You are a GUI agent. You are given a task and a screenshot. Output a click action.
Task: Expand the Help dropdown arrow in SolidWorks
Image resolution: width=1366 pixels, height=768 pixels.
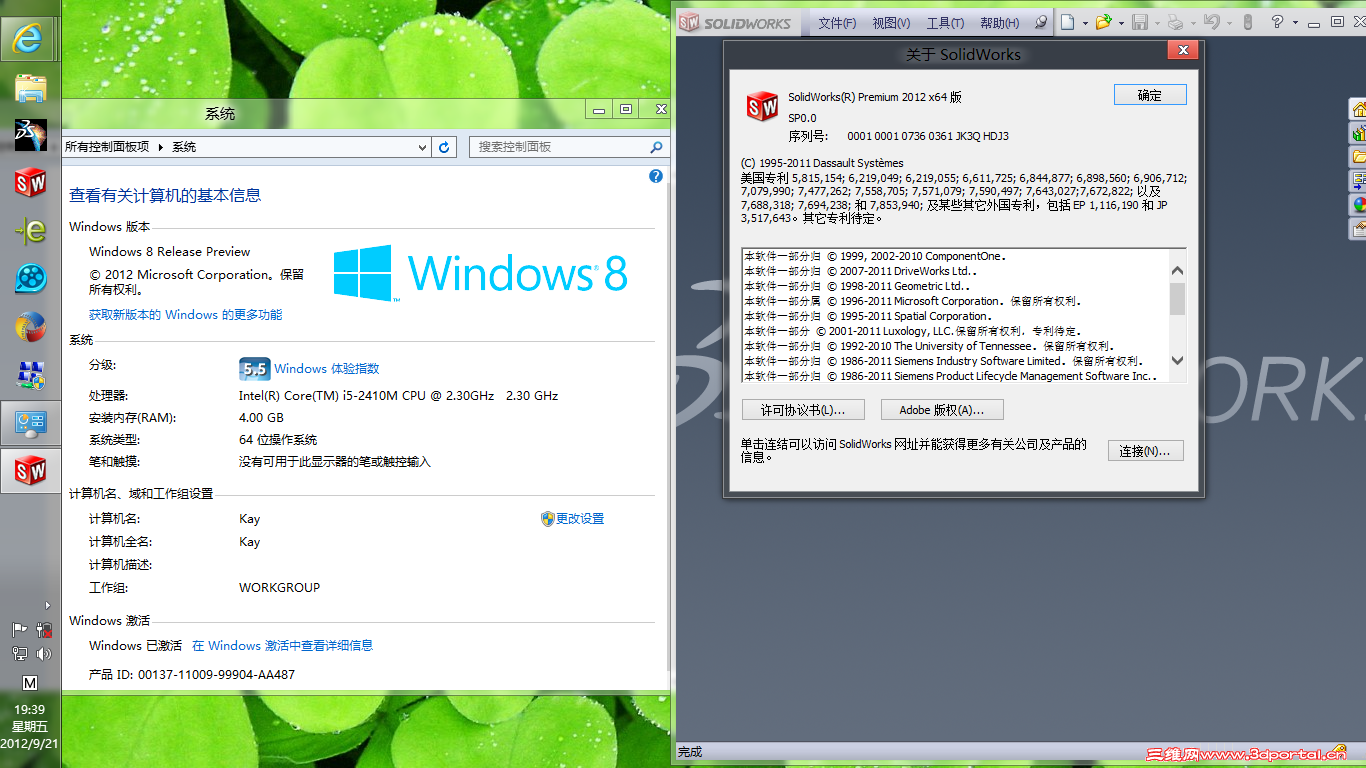[x=1294, y=22]
